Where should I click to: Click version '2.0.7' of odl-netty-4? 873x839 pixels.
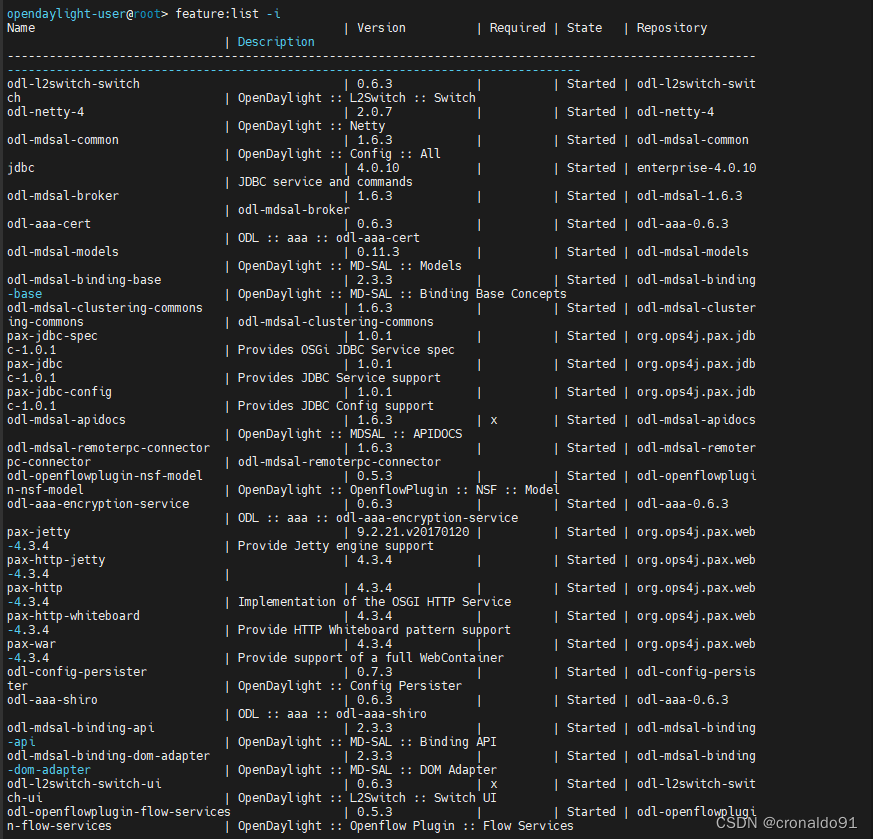pos(374,112)
